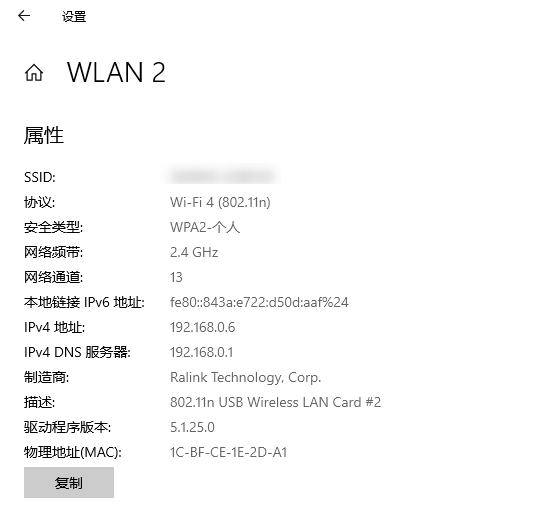Click the MAC address 1C-BF-CE-1E-2D-A1
Viewport: 540px width, 523px height.
point(229,452)
